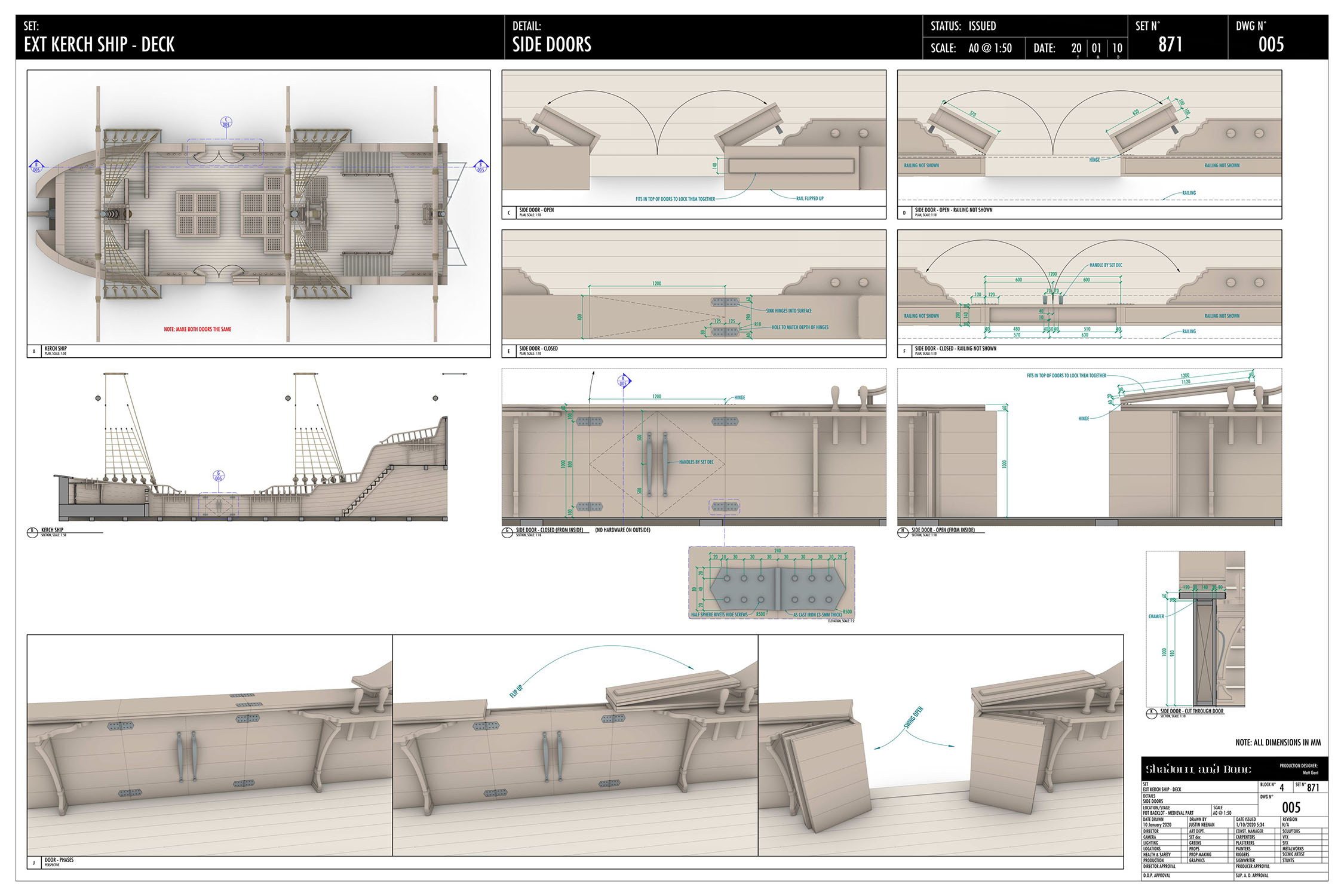Click the STATUS: ISSUED header field
Image resolution: width=1344 pixels, height=896 pixels.
coord(1024,26)
